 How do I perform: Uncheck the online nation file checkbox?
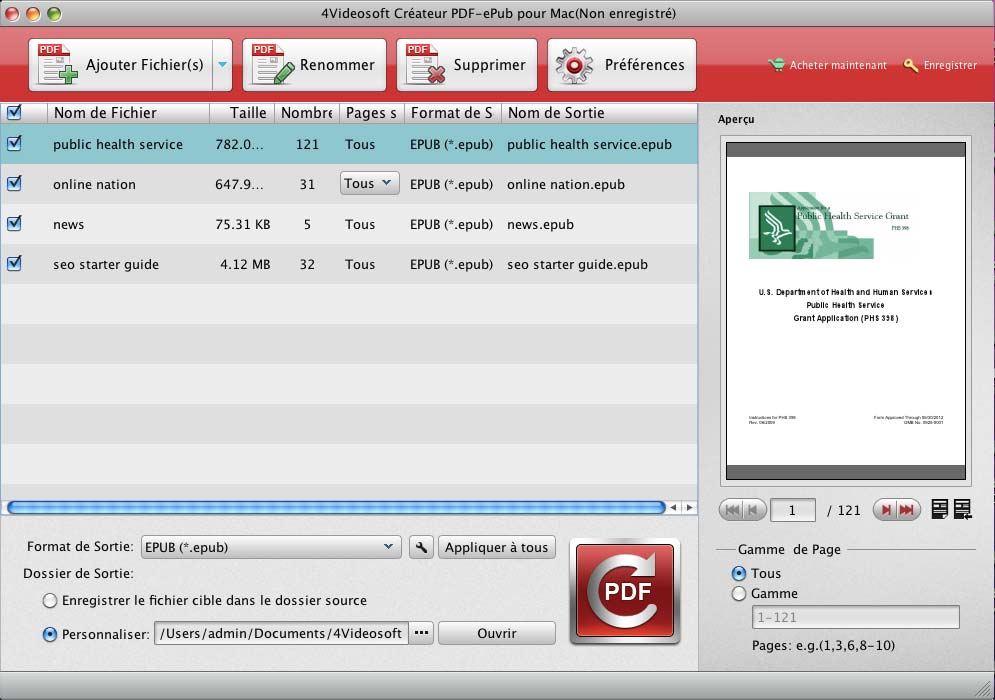(x=14, y=184)
